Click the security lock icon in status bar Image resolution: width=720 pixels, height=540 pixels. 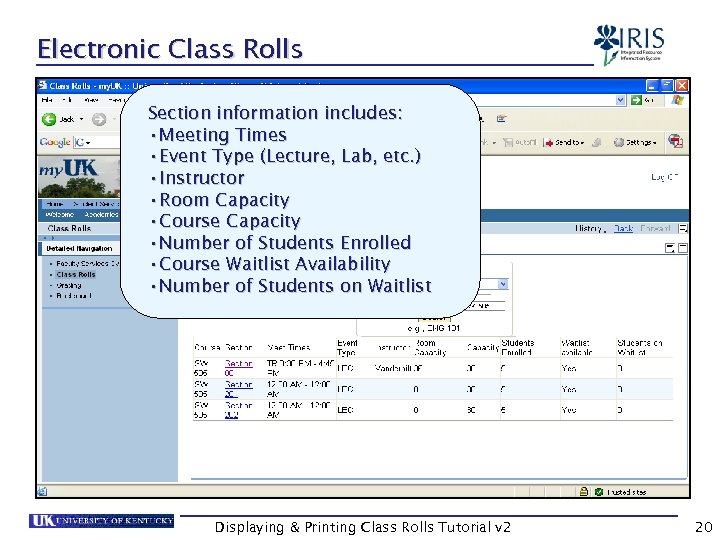click(584, 492)
